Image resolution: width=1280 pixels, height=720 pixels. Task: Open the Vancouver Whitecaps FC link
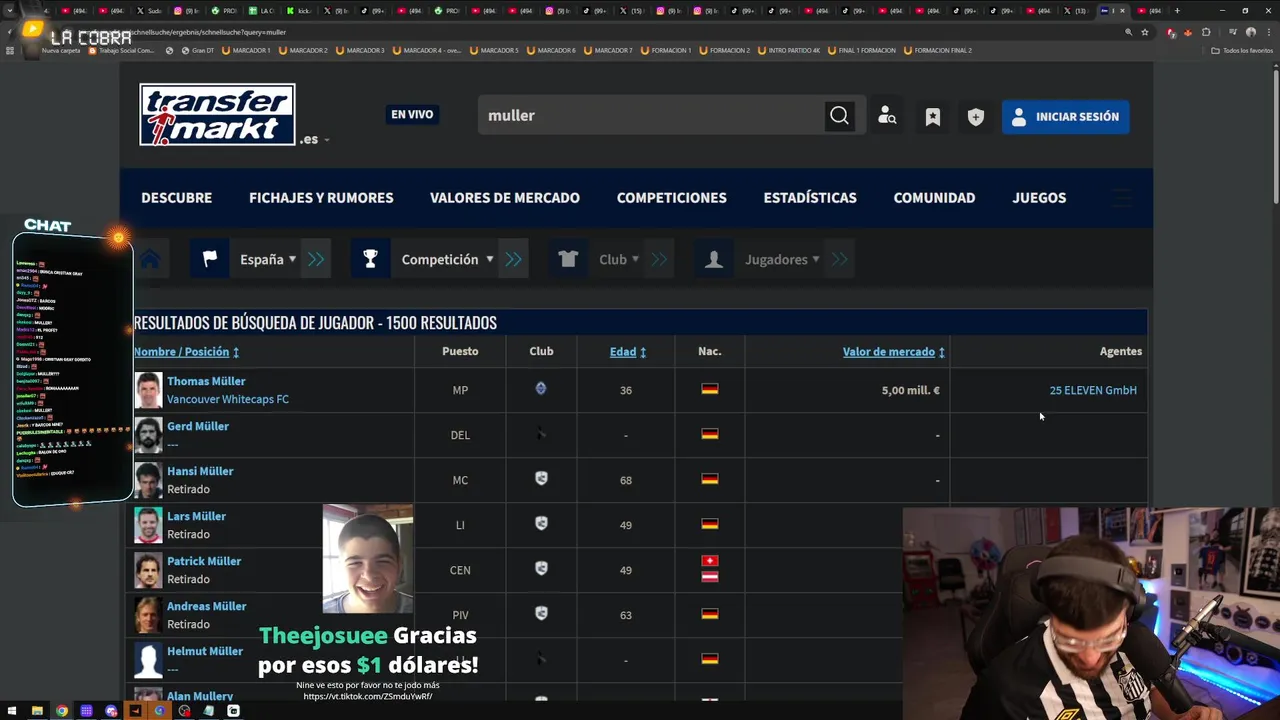pos(228,399)
